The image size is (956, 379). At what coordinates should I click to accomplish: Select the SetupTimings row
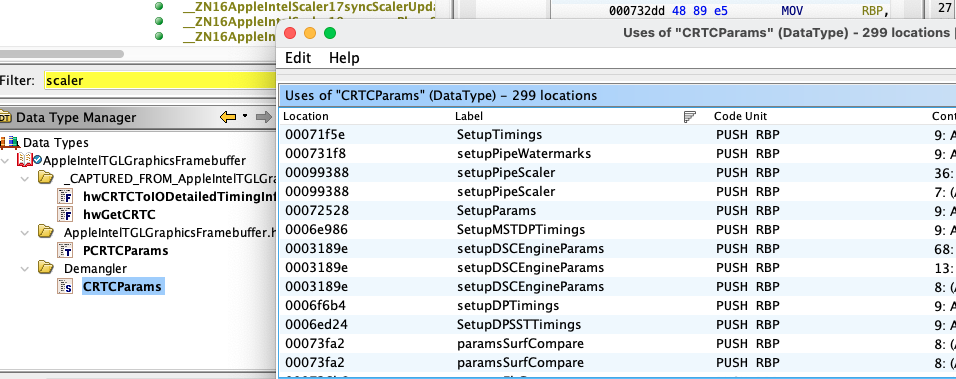pyautogui.click(x=618, y=135)
